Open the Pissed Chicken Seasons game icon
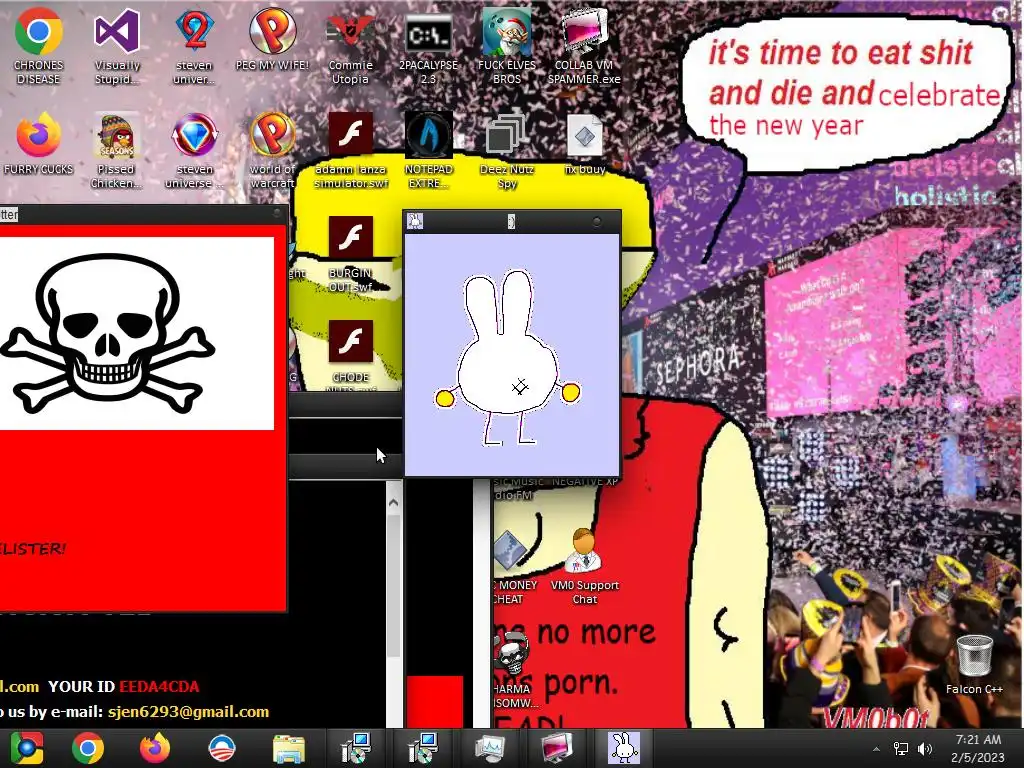The height and width of the screenshot is (768, 1024). coord(117,150)
